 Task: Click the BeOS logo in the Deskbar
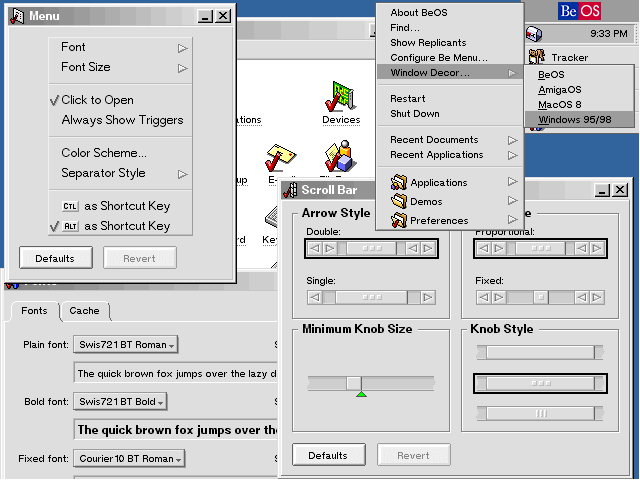tap(580, 11)
